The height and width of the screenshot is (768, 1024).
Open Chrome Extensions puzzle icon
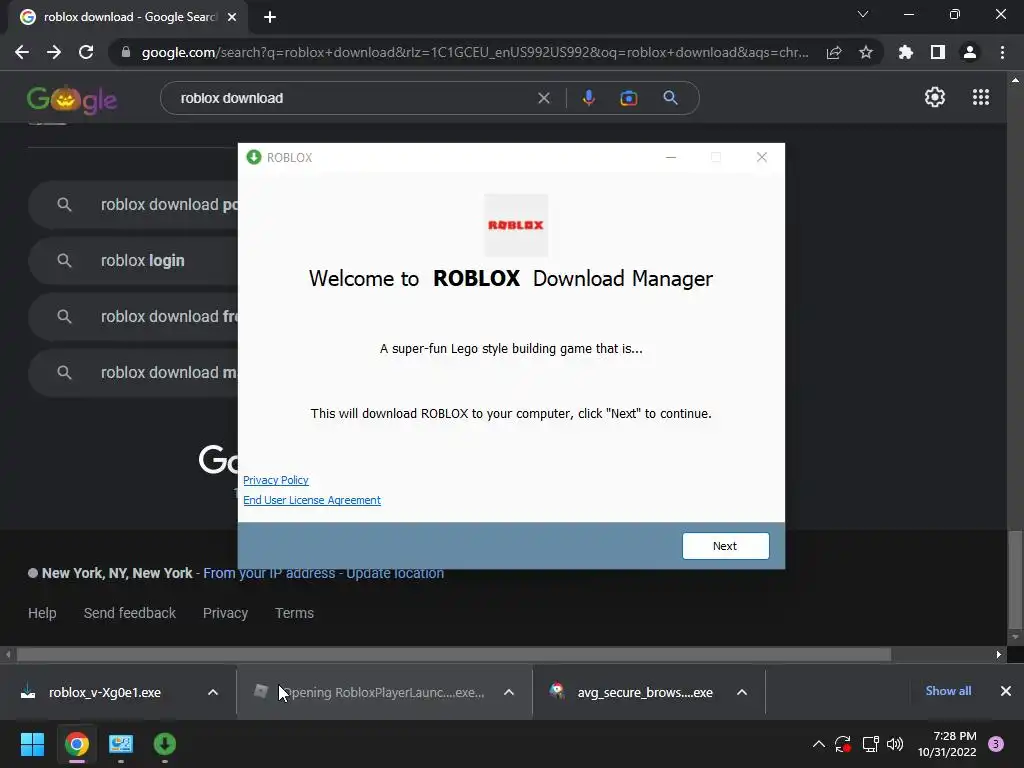pyautogui.click(x=906, y=52)
